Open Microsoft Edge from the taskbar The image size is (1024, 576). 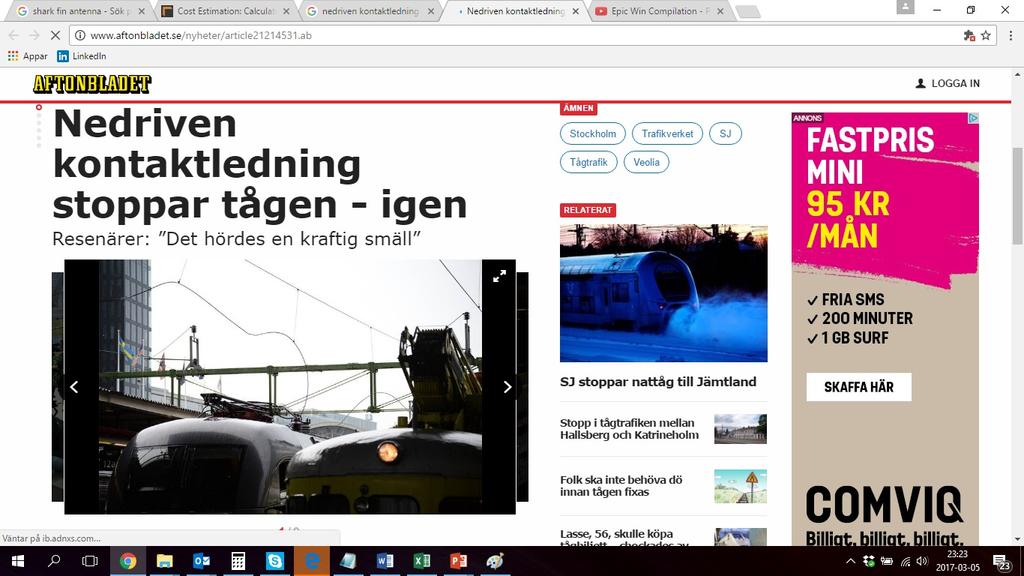point(312,561)
